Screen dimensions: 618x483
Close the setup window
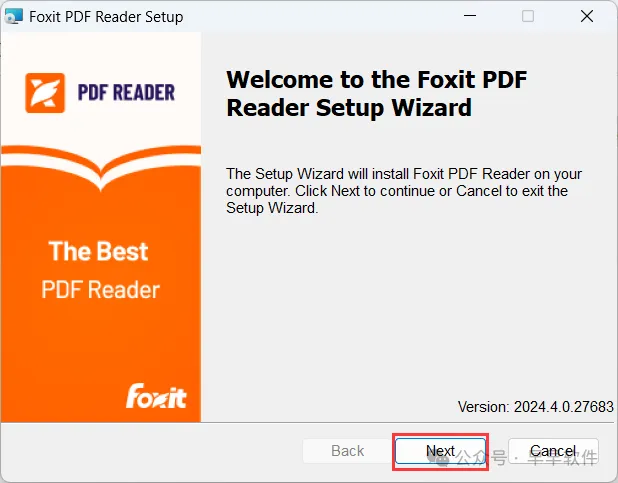[587, 16]
